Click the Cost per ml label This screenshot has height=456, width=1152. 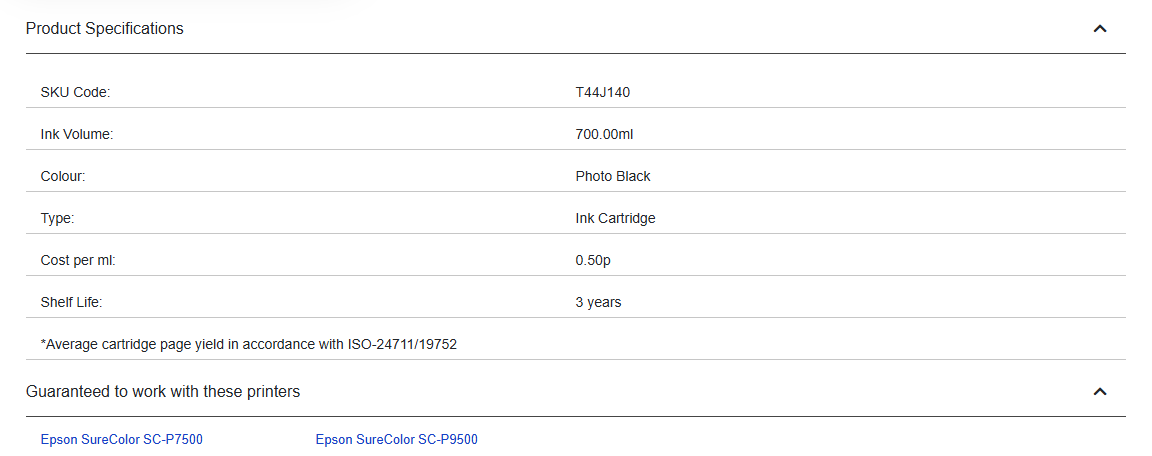(x=79, y=261)
